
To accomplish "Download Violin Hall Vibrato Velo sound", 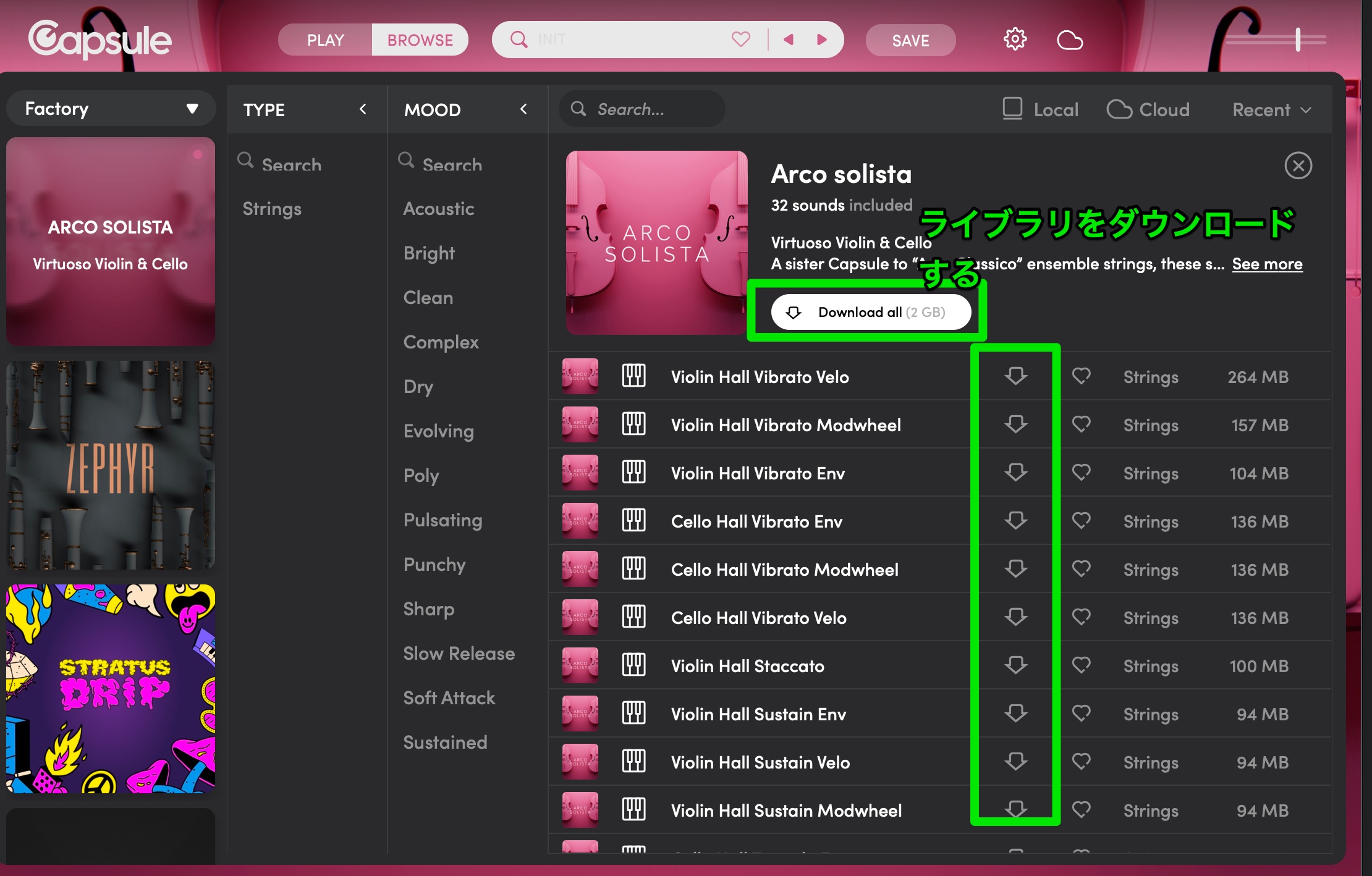I will click(1015, 376).
